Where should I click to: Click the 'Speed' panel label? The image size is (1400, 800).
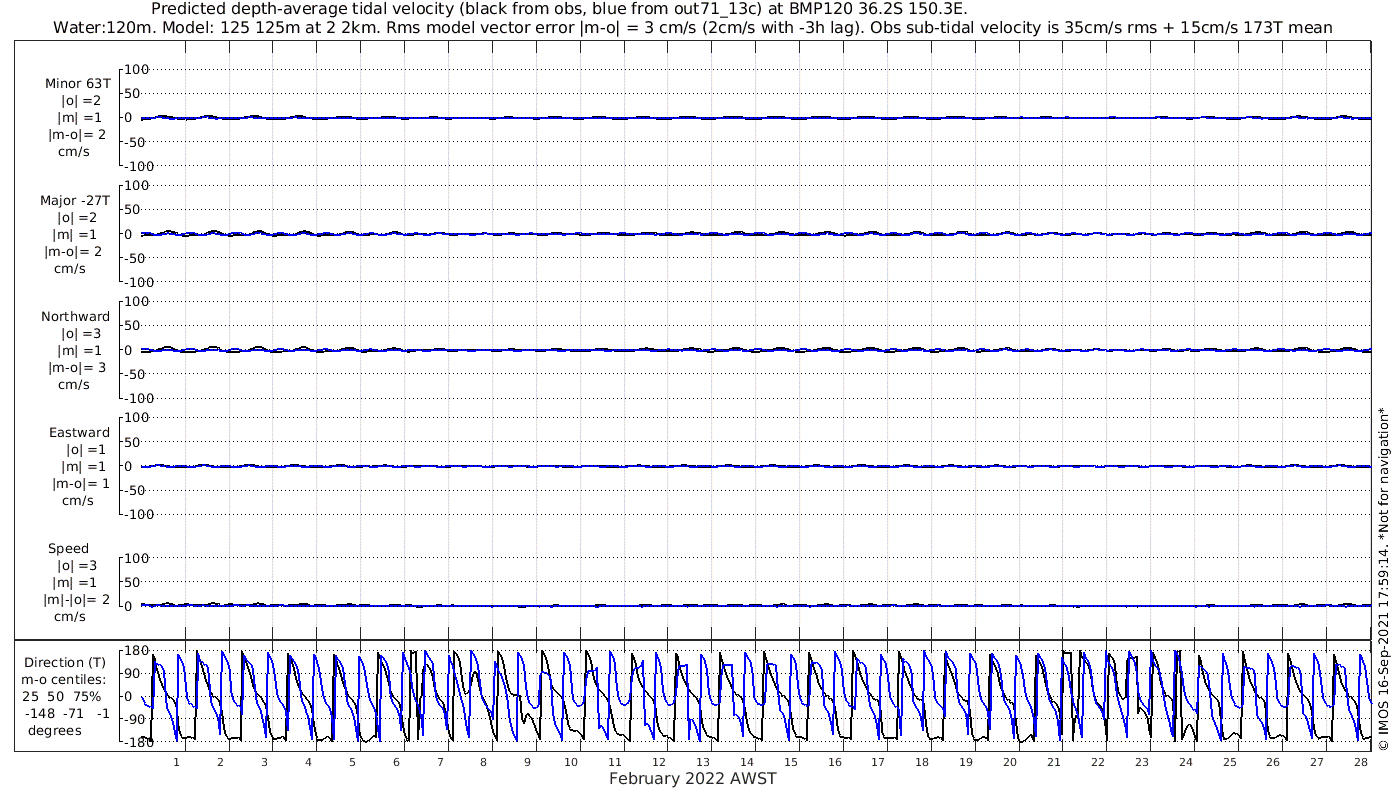coord(69,548)
